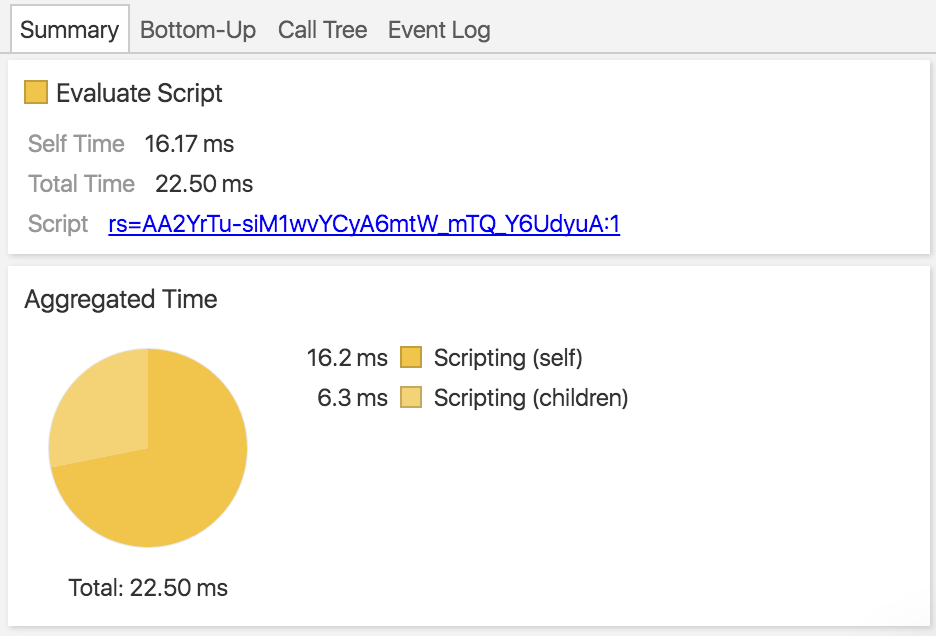936x636 pixels.
Task: Click the Scripting (self) legend swatch
Action: click(x=411, y=357)
